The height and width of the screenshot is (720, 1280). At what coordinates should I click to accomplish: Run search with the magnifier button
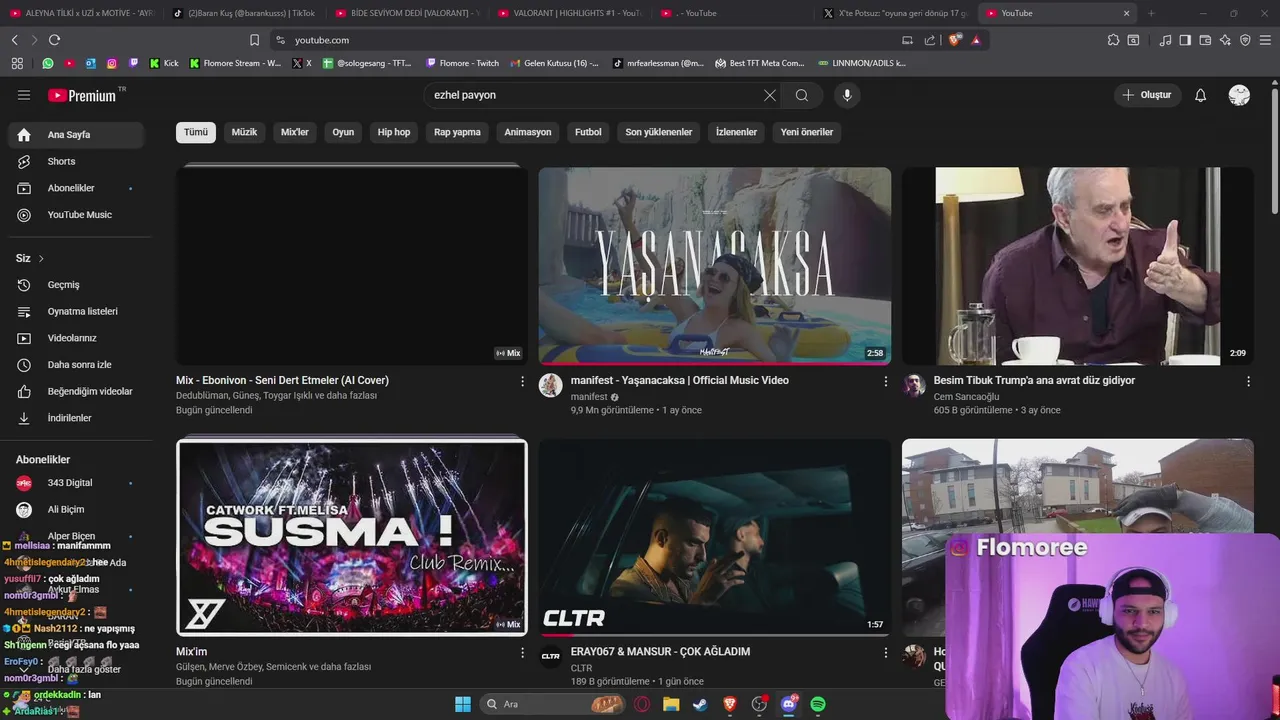pos(802,95)
